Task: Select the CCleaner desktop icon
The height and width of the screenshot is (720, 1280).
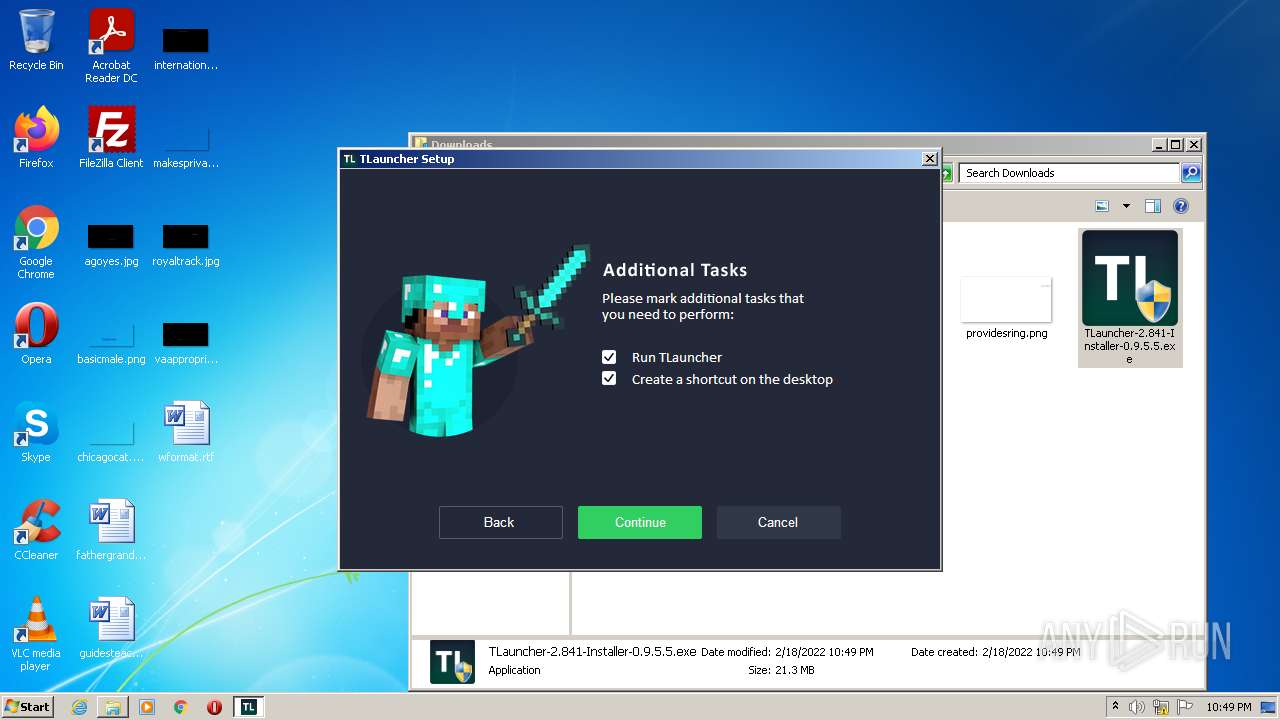Action: click(36, 530)
